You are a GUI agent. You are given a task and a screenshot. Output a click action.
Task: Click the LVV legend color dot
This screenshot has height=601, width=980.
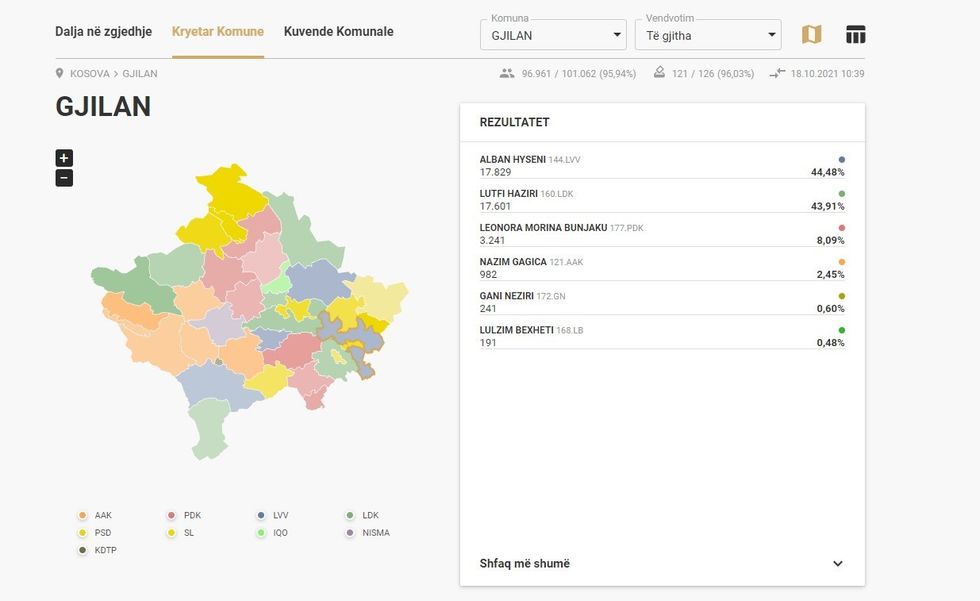262,516
